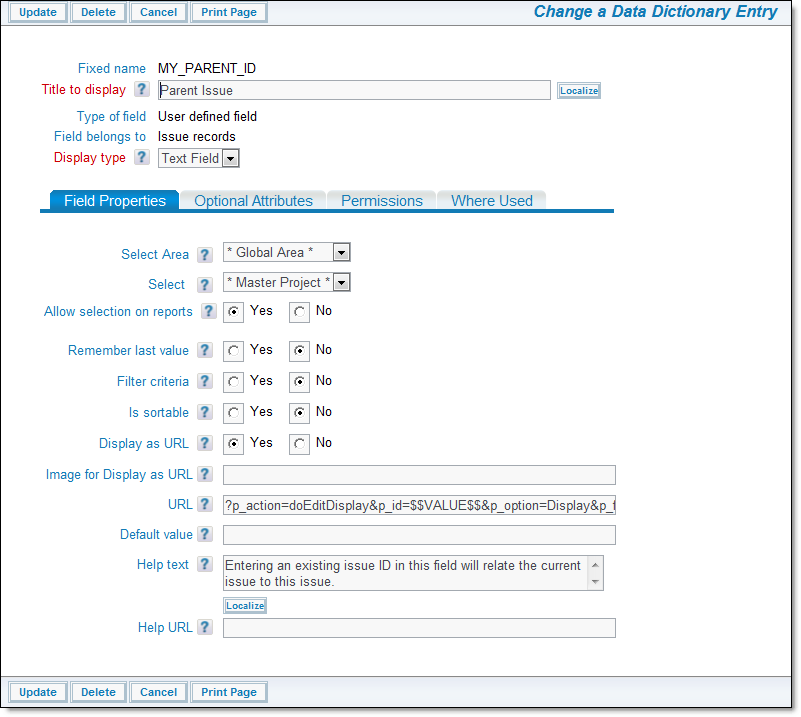Show help for Filter criteria field

(x=205, y=382)
